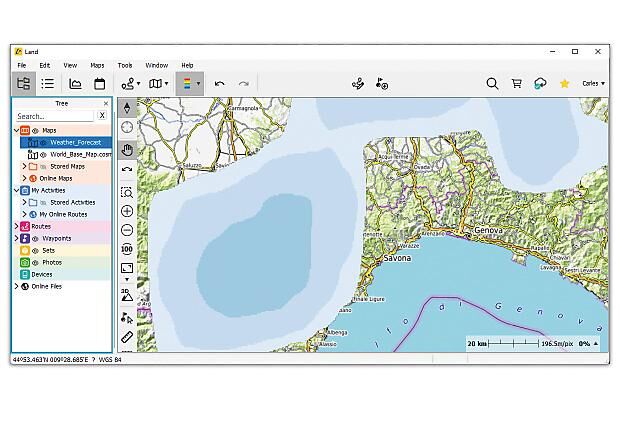Open the Tools menu
The image size is (620, 425).
coord(125,65)
